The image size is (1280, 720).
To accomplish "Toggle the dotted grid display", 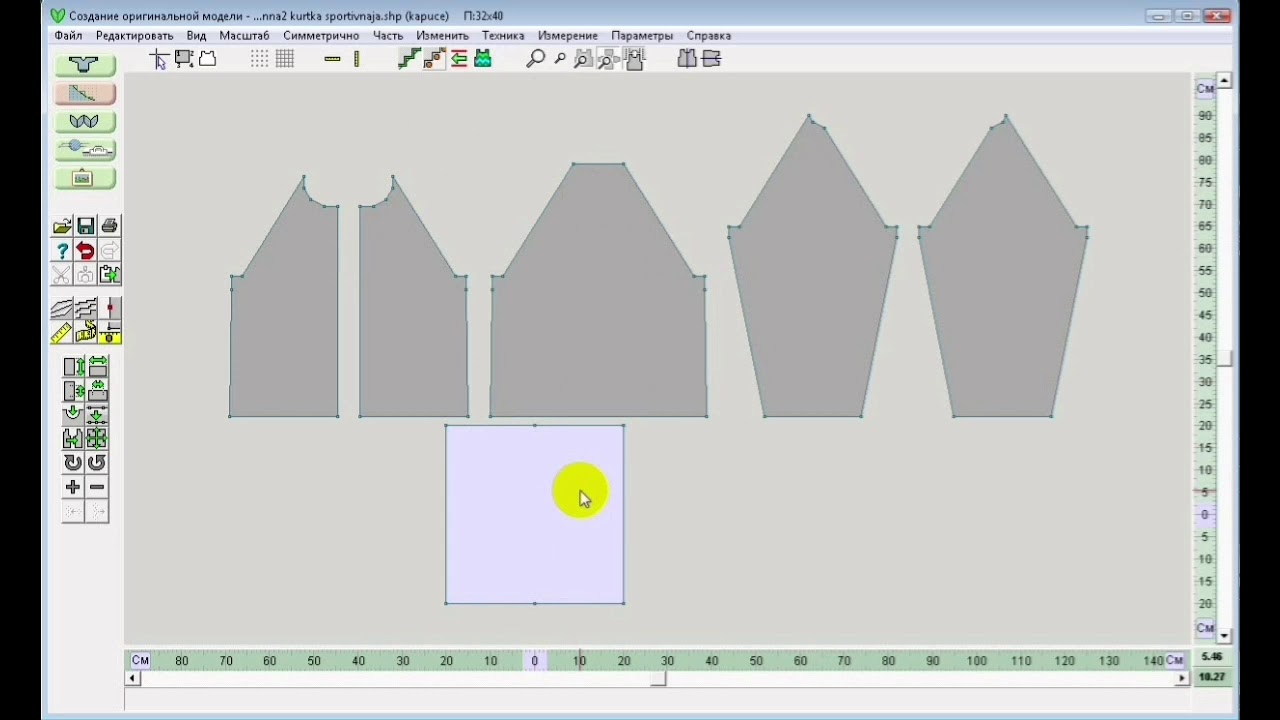I will (x=260, y=59).
